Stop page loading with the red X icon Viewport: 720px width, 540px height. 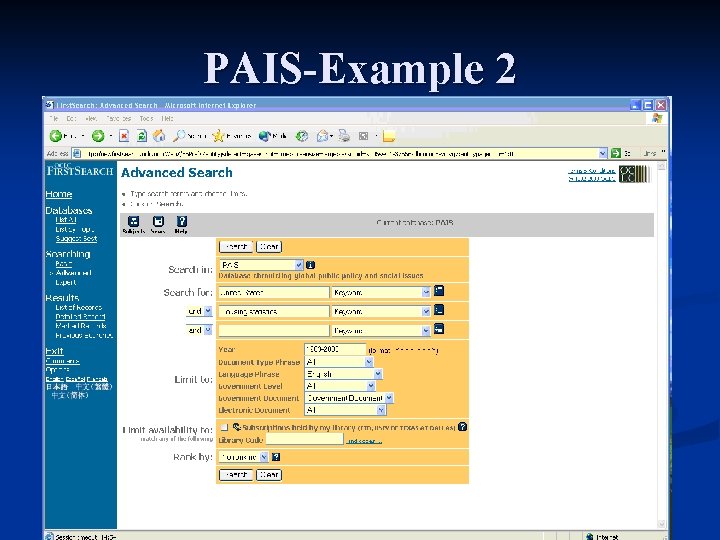click(124, 136)
